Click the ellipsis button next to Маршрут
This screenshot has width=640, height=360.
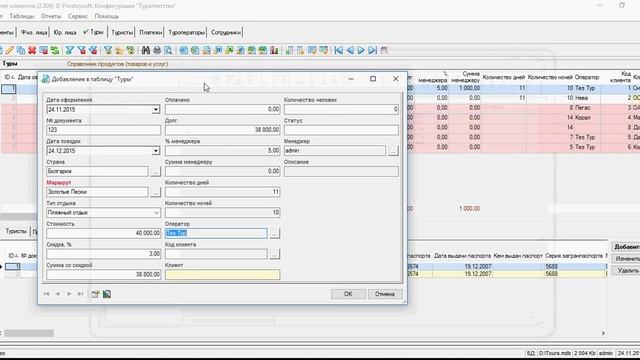pyautogui.click(x=156, y=192)
